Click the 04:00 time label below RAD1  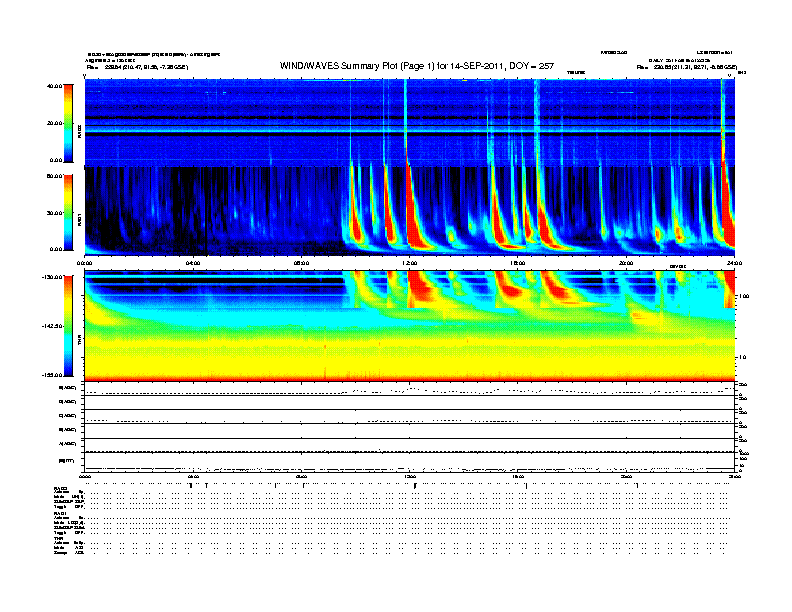click(193, 263)
